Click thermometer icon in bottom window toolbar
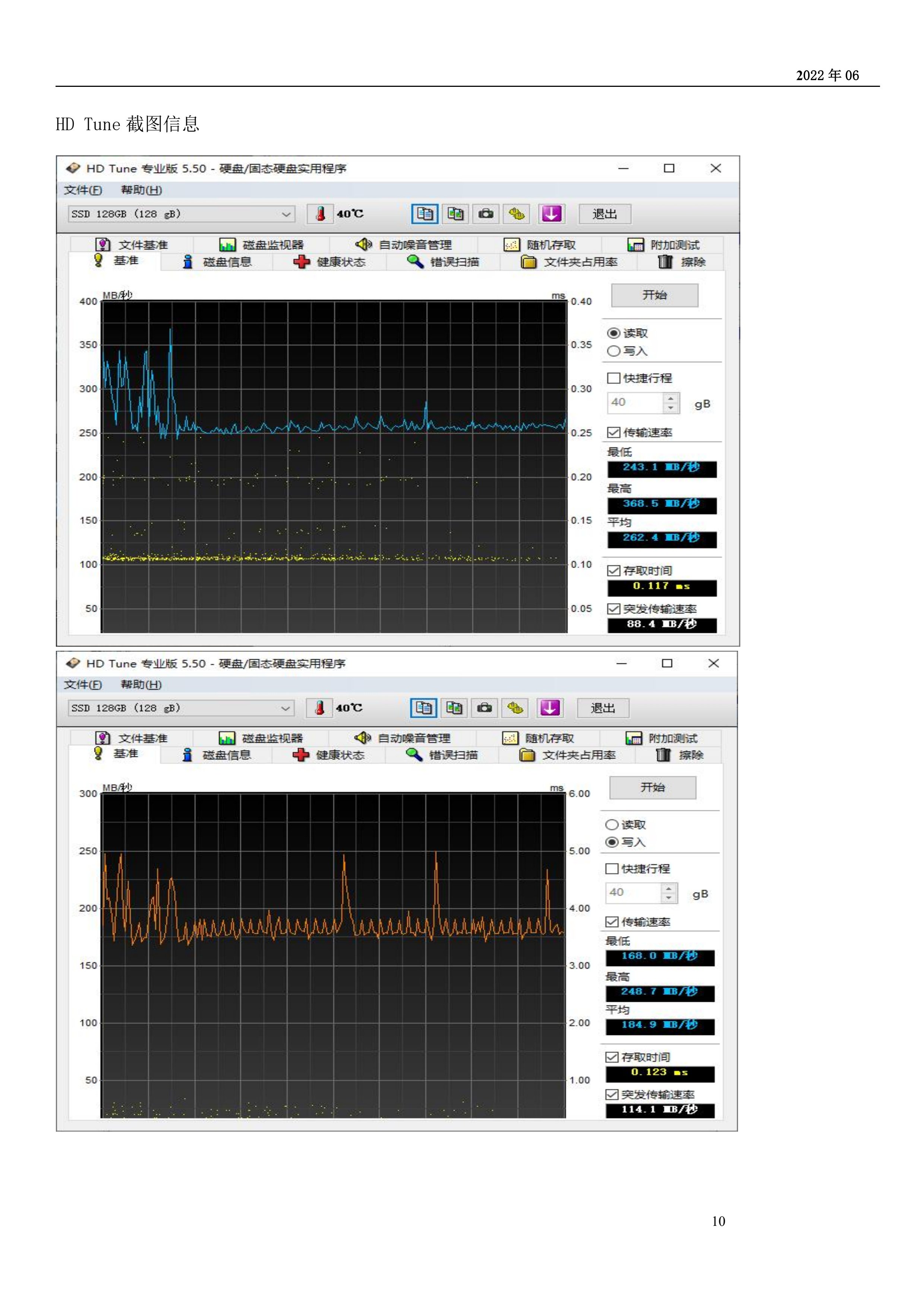The width and height of the screenshot is (924, 1306). [x=319, y=708]
